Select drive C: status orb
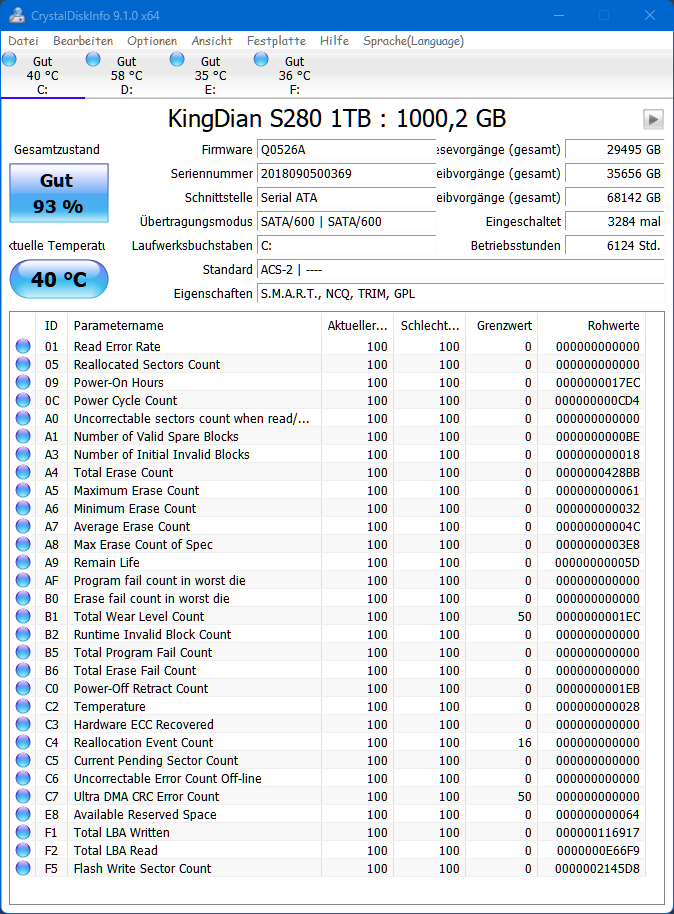The height and width of the screenshot is (914, 674). point(9,59)
